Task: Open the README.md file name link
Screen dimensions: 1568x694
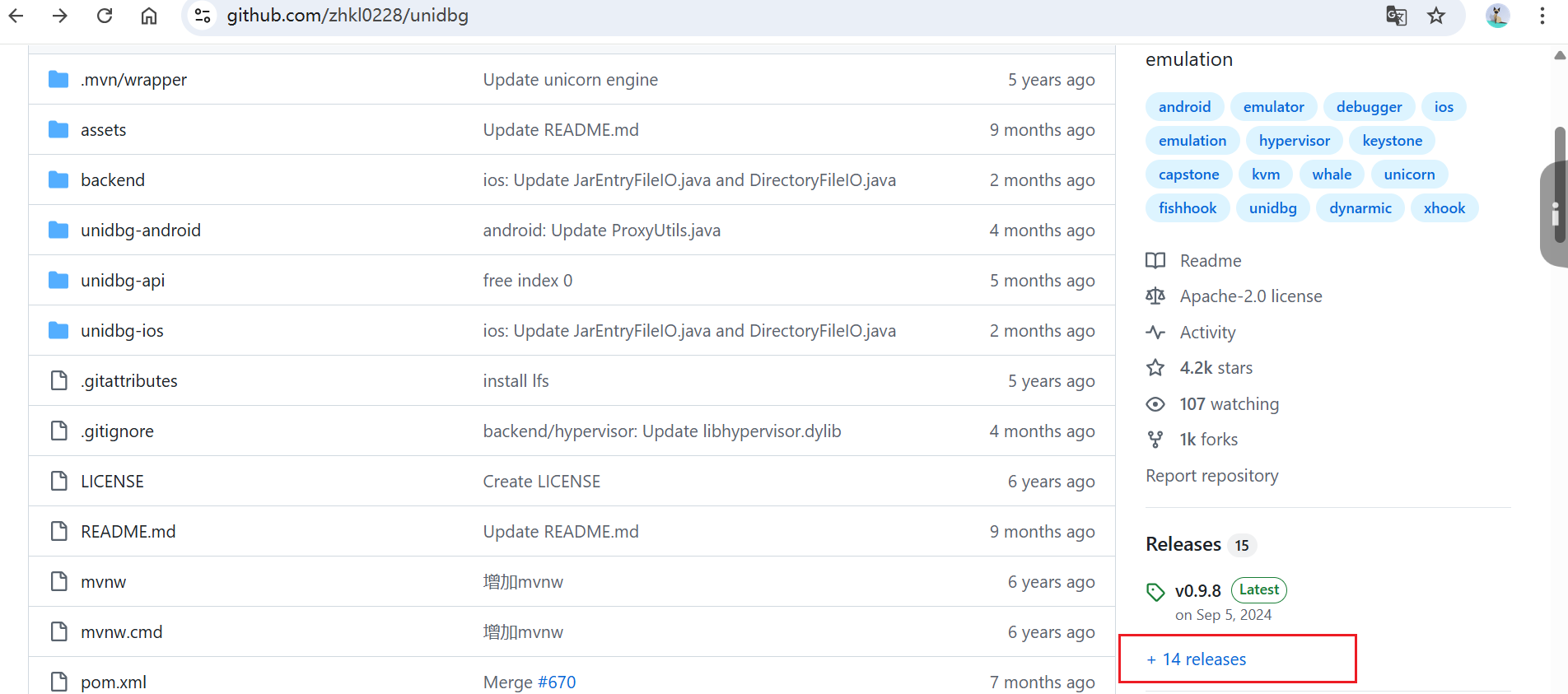Action: [128, 532]
